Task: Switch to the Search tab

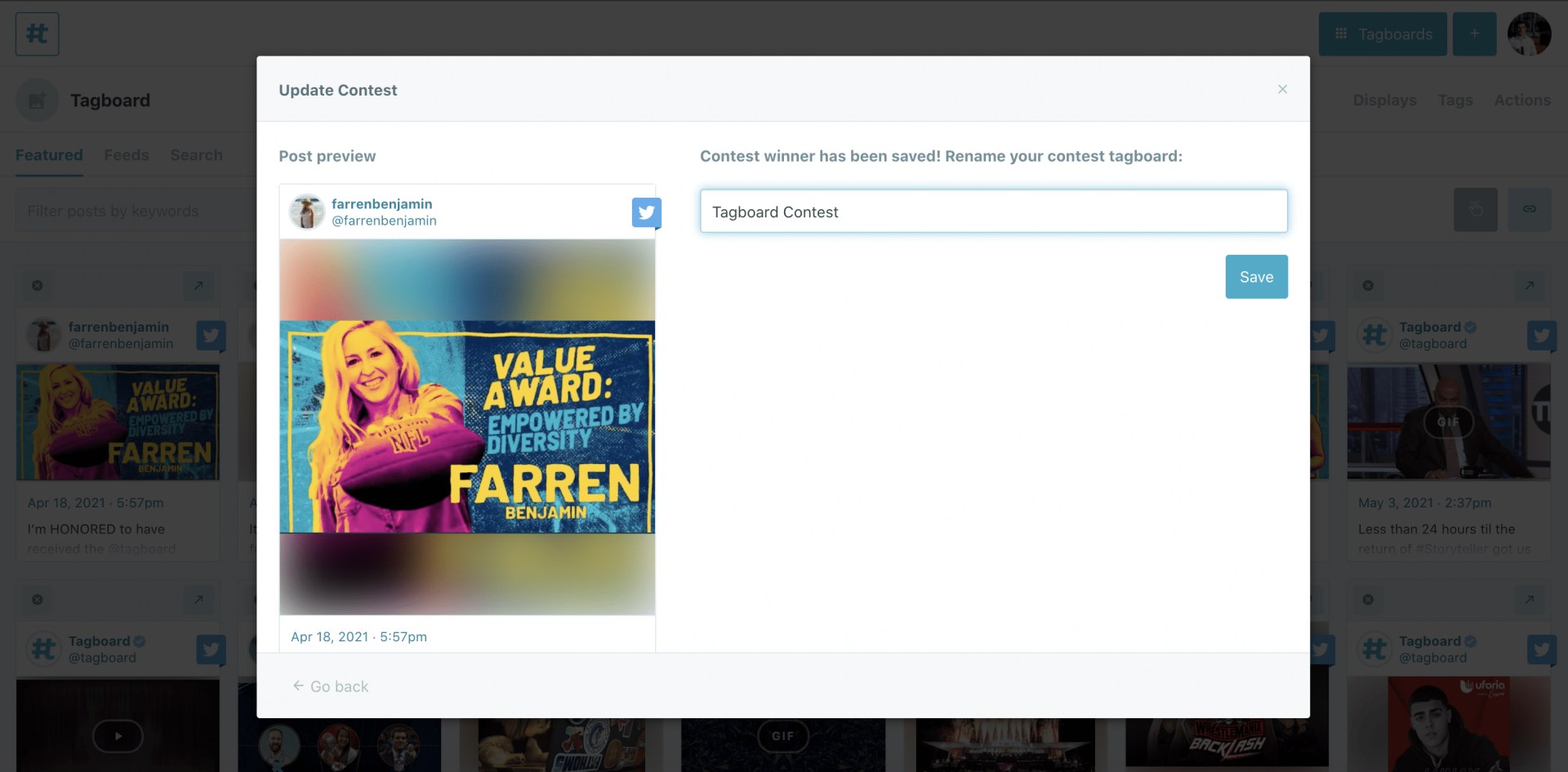Action: coord(196,154)
